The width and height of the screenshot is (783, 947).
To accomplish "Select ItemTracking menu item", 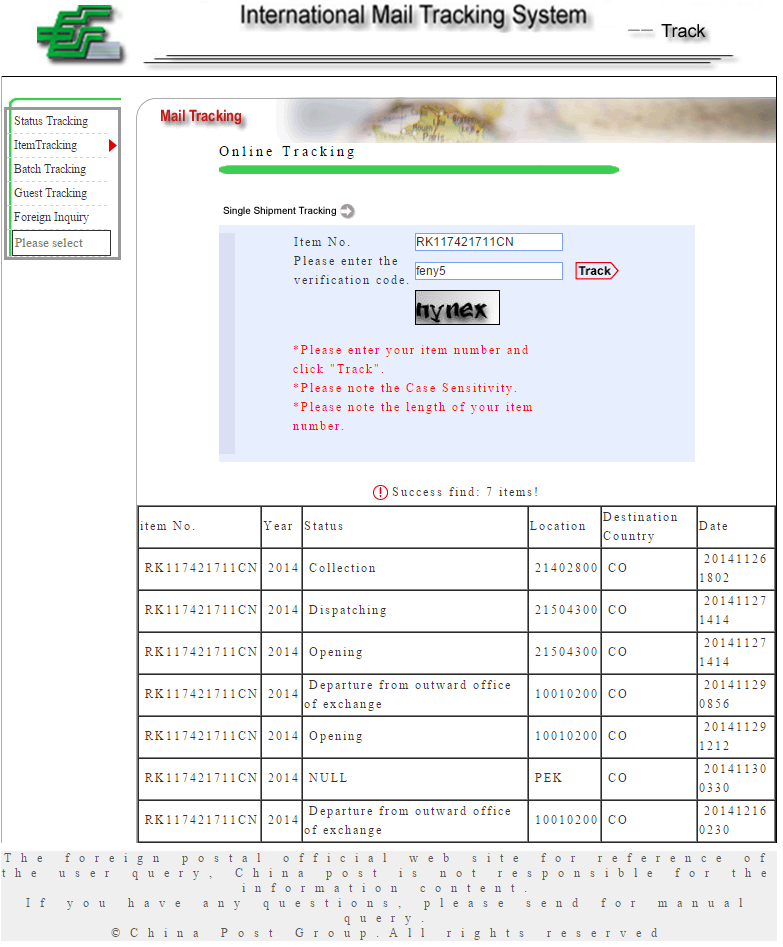I will [x=46, y=145].
